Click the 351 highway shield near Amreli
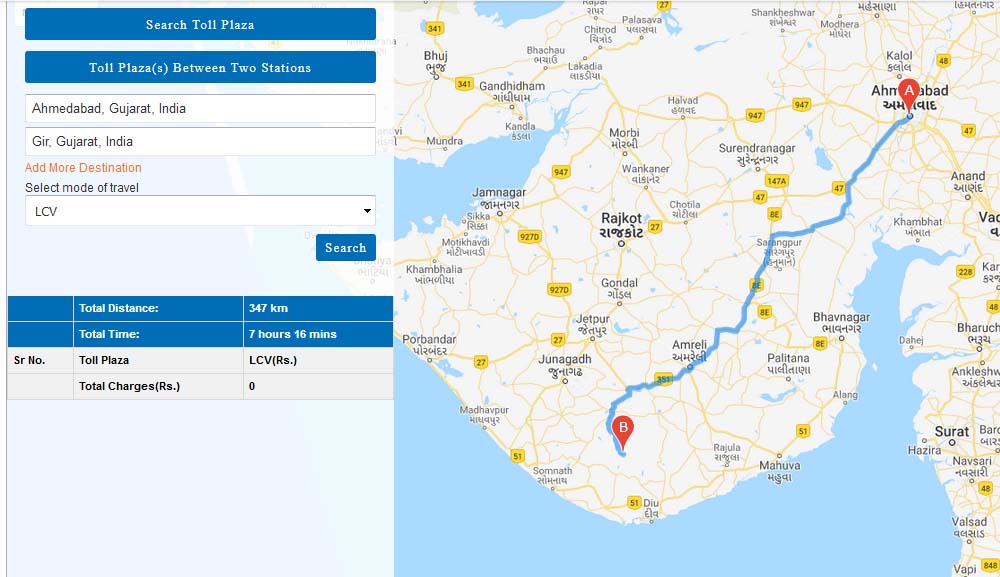The image size is (1000, 577). tap(662, 379)
